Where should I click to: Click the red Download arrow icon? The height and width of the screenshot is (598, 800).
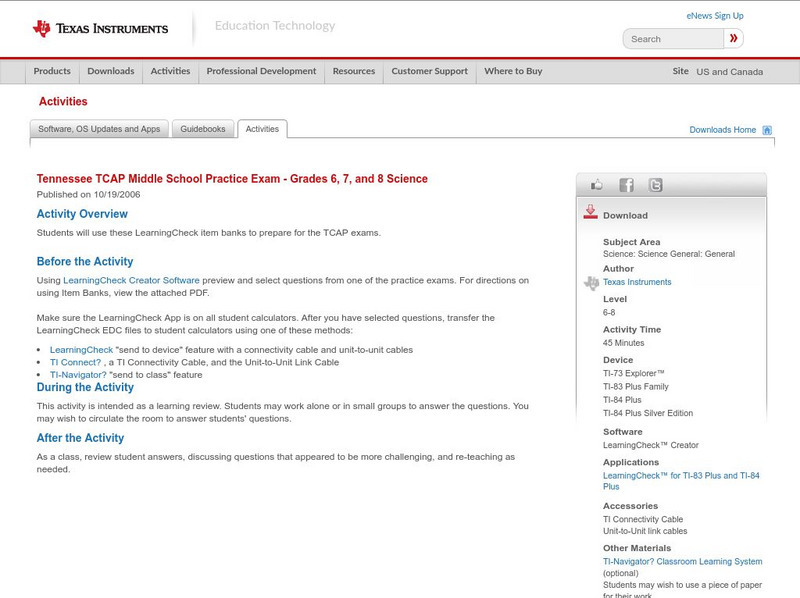click(x=590, y=212)
